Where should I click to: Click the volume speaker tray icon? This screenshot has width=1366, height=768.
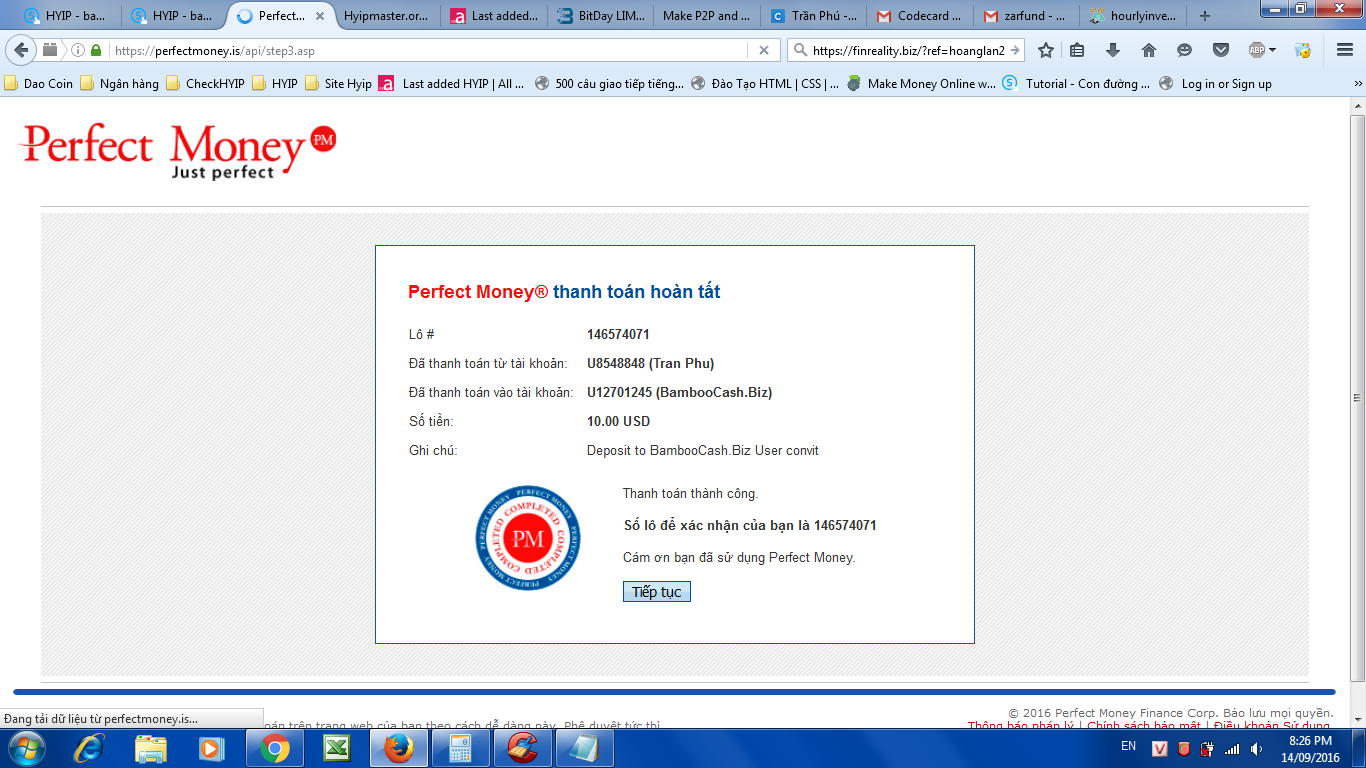point(1256,748)
